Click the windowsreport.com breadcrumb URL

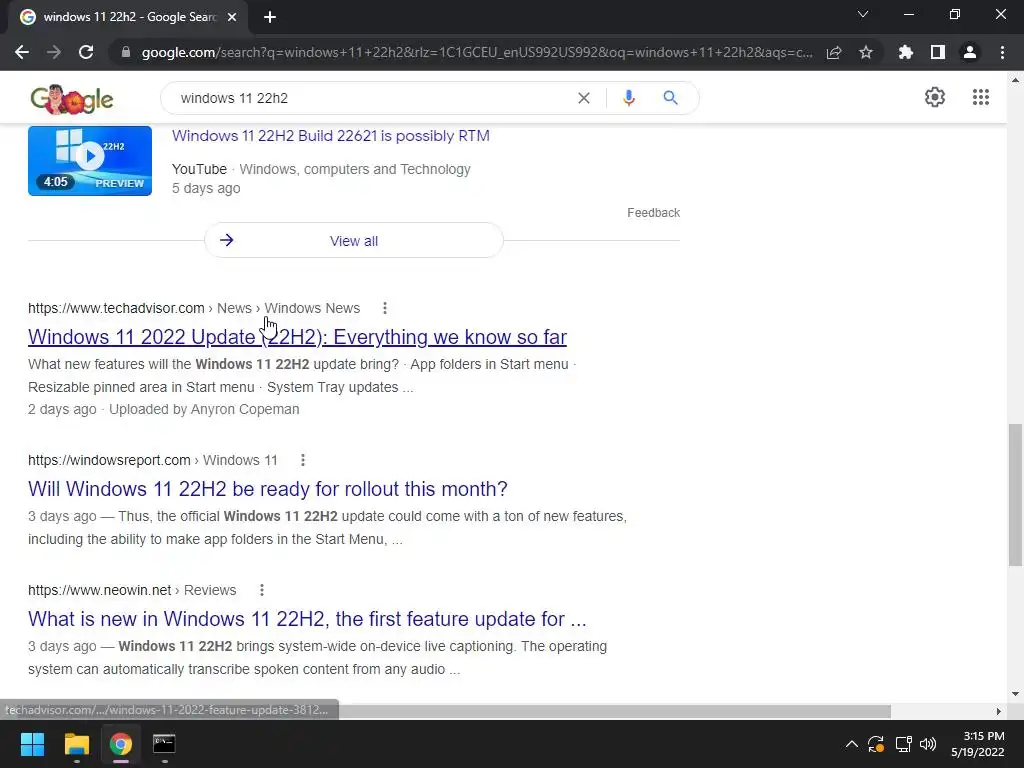pyautogui.click(x=109, y=460)
